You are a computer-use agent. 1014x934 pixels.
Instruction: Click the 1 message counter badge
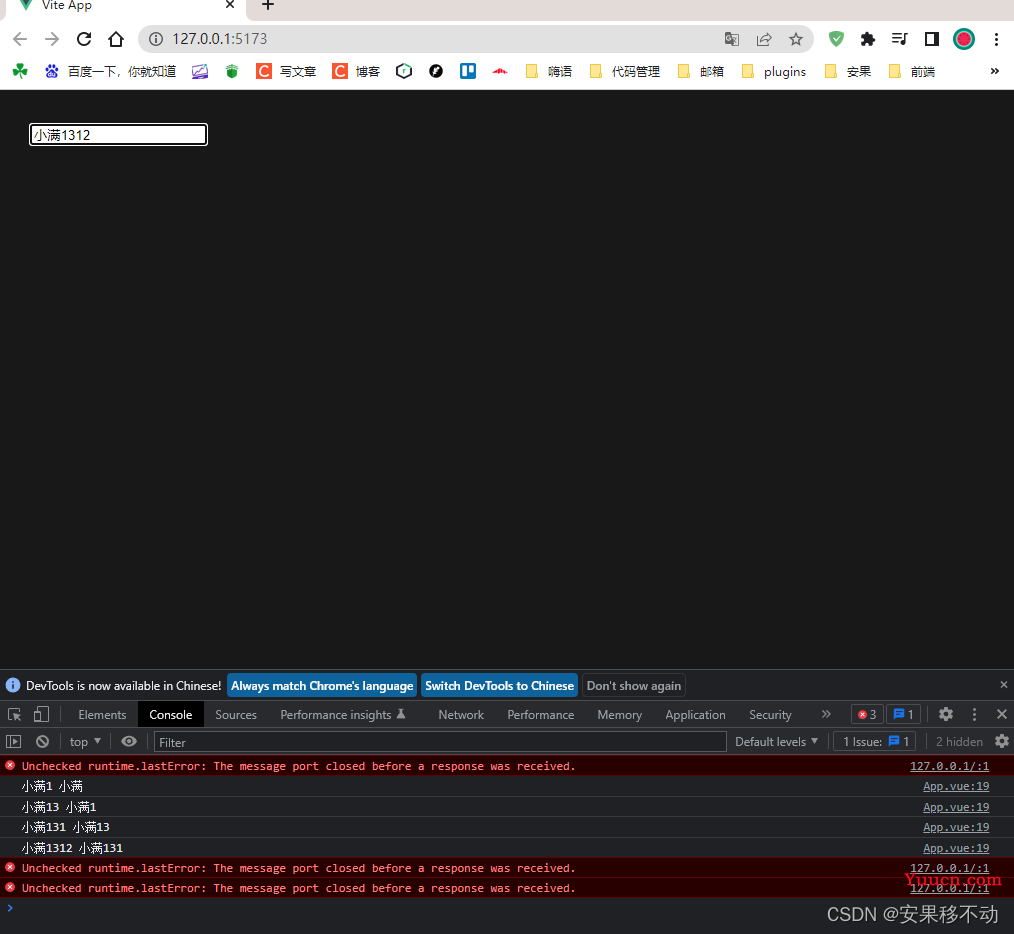[903, 714]
